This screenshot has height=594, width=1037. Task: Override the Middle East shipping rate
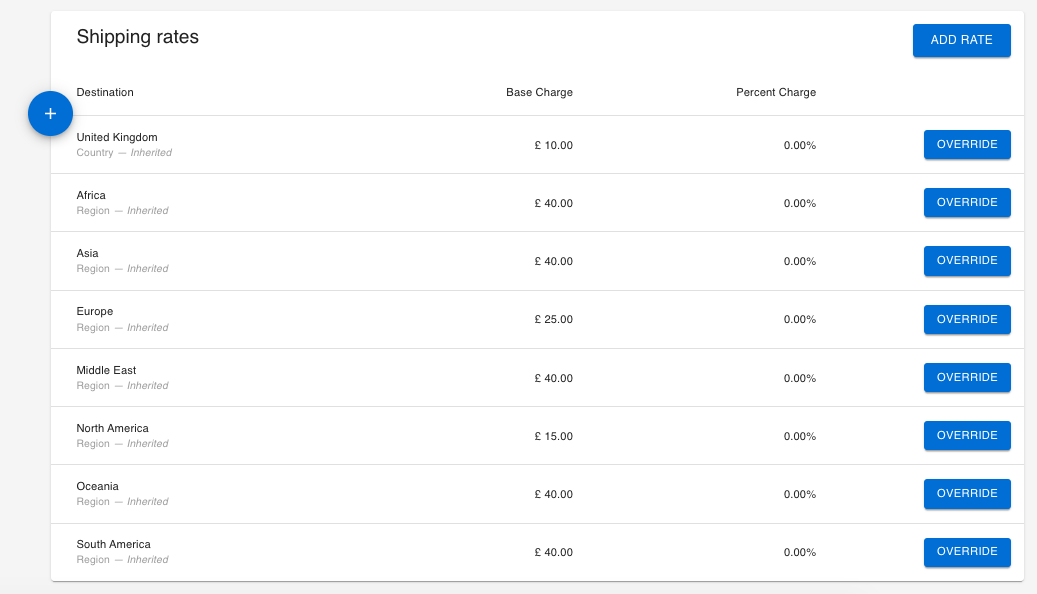pyautogui.click(x=966, y=378)
